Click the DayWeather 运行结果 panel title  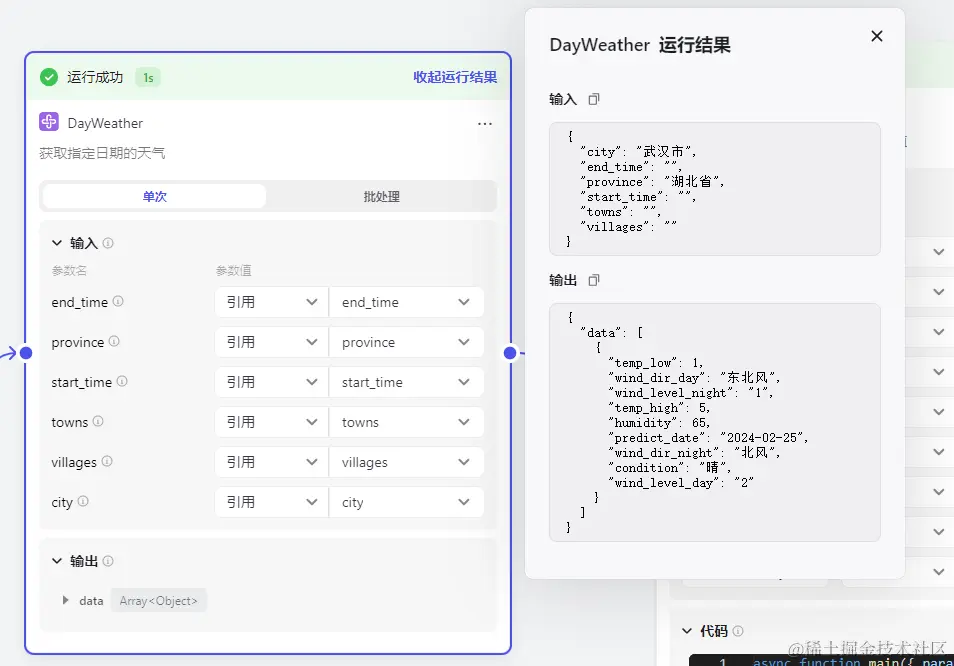tap(640, 45)
